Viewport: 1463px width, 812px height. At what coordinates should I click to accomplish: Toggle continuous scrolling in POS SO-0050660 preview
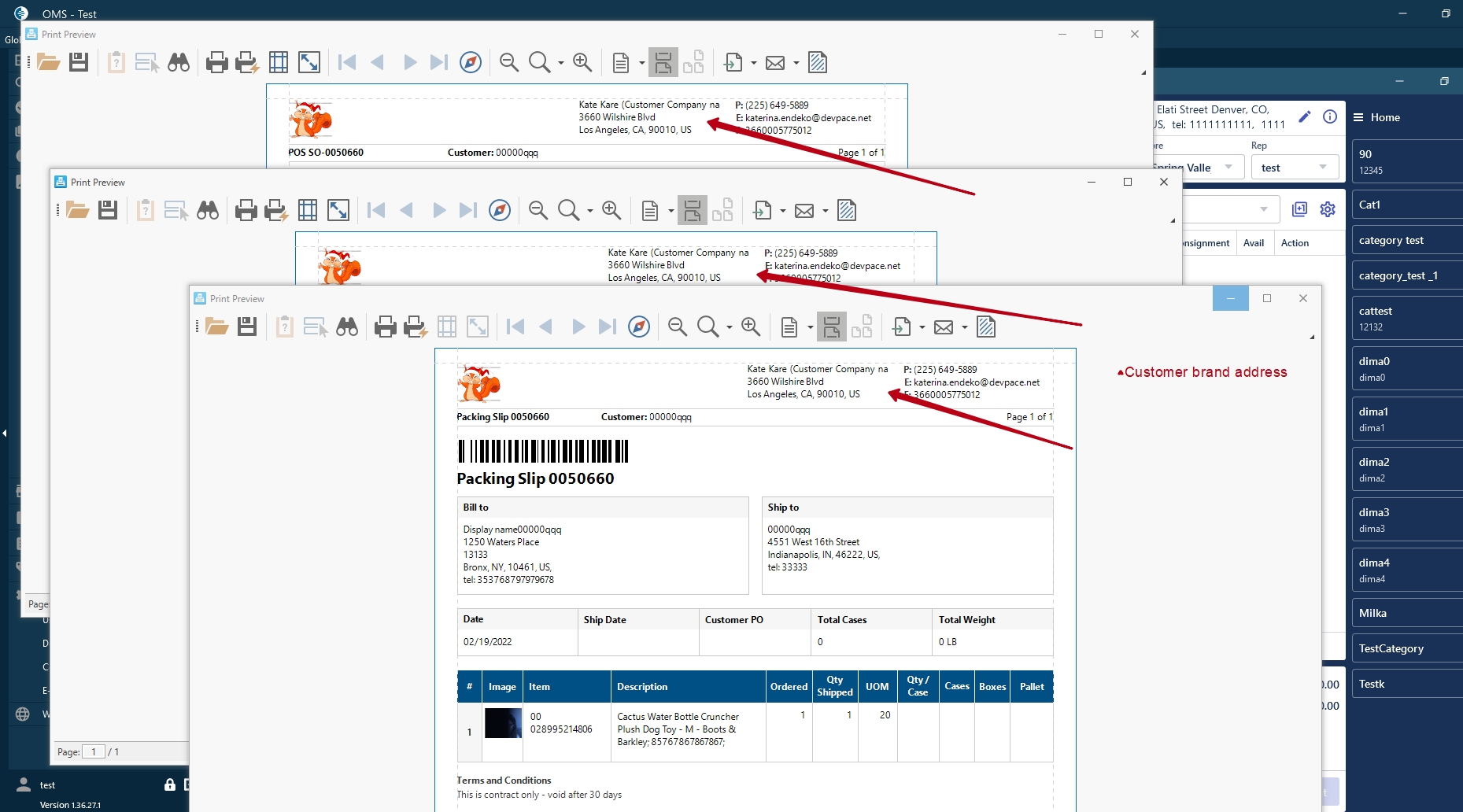663,62
